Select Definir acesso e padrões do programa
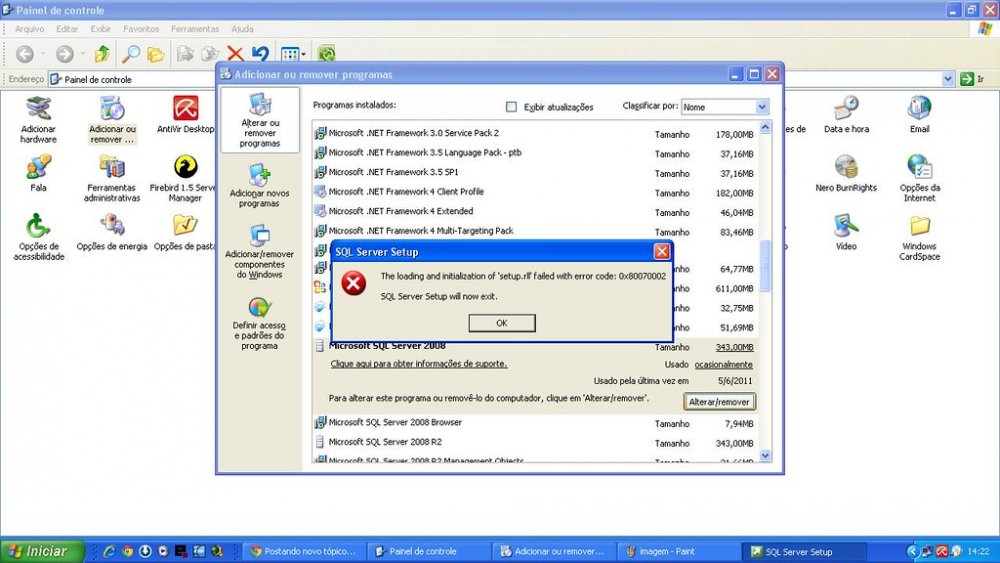Viewport: 1000px width, 563px height. (259, 322)
